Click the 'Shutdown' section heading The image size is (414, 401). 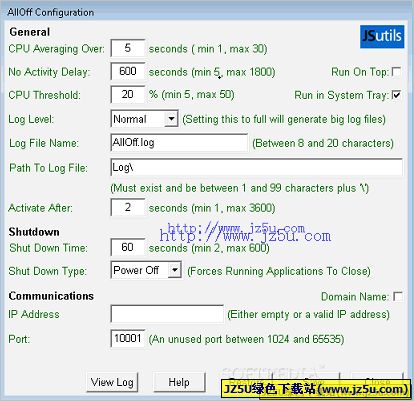point(34,232)
